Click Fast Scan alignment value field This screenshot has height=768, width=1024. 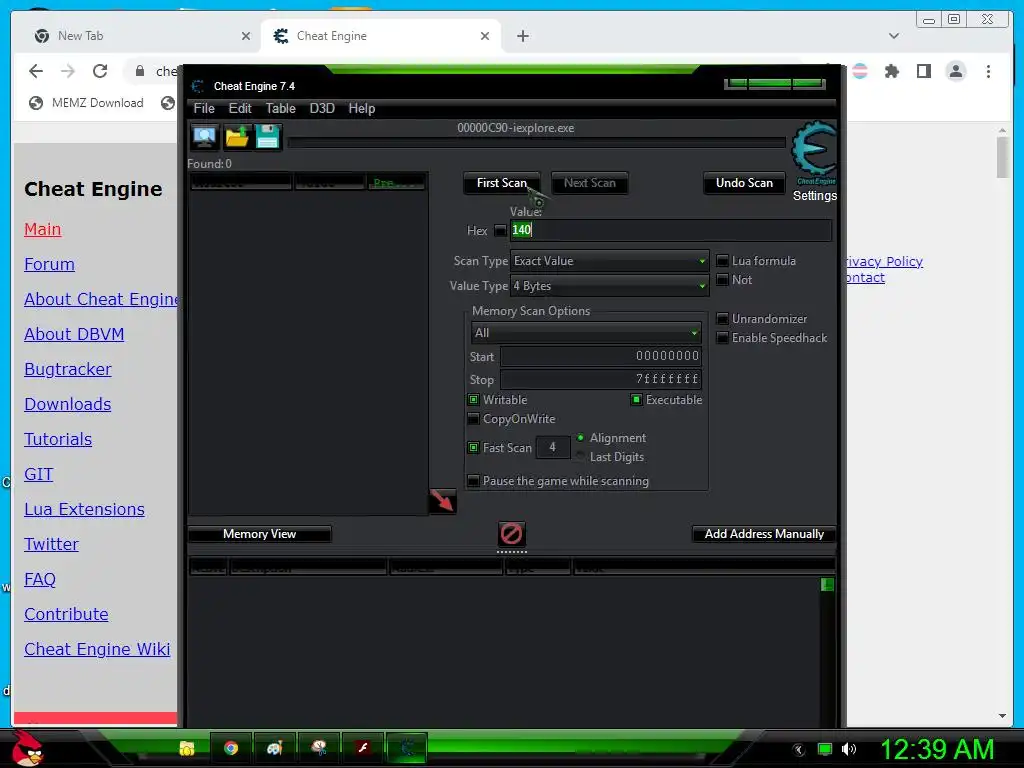pos(552,447)
